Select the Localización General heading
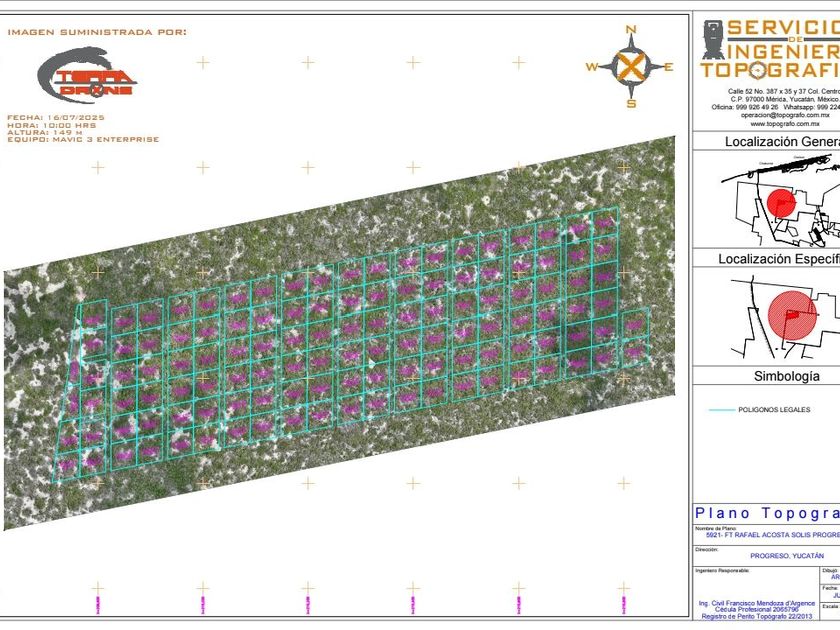840x630 pixels. point(782,142)
